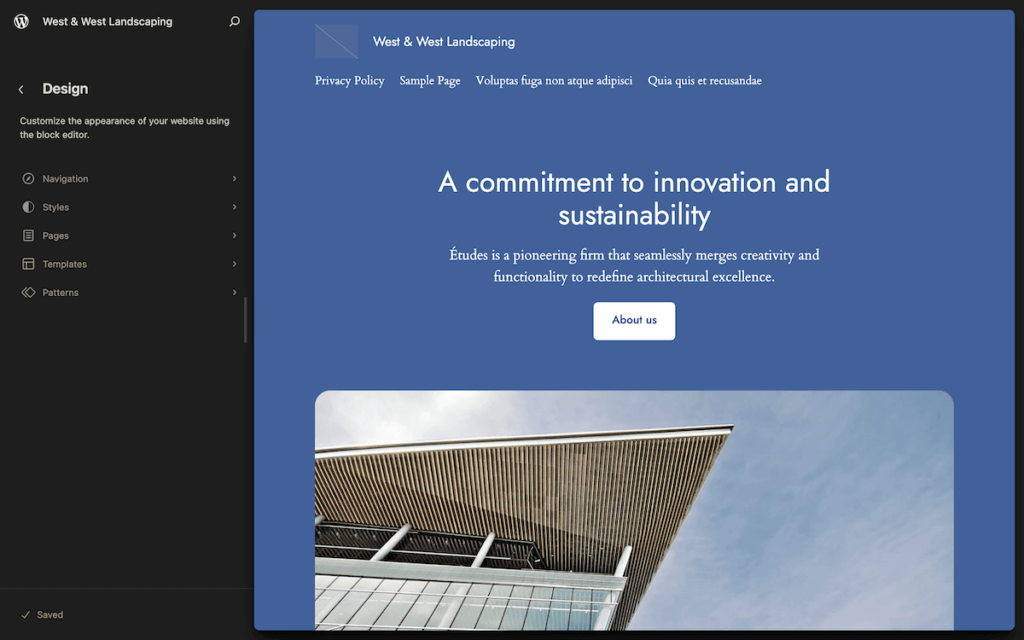Expand the Styles section chevron

click(234, 207)
